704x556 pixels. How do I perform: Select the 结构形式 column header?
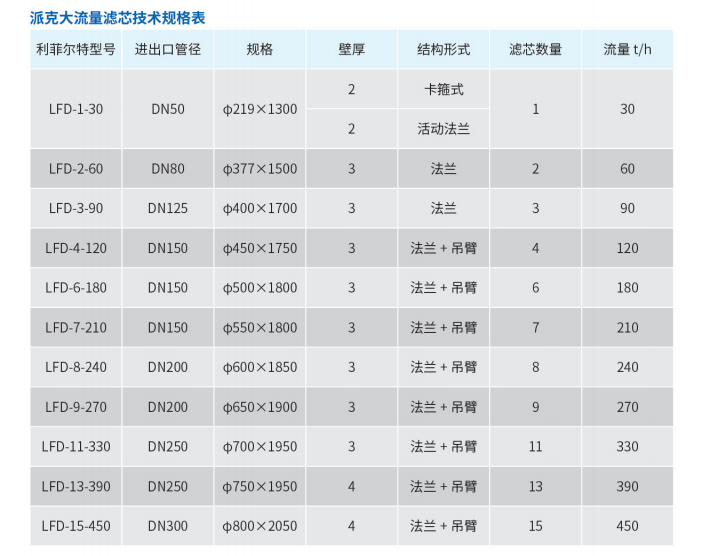click(444, 49)
